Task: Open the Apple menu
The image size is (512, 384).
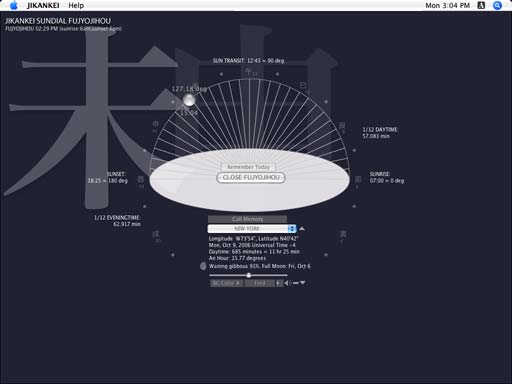Action: click(x=14, y=5)
